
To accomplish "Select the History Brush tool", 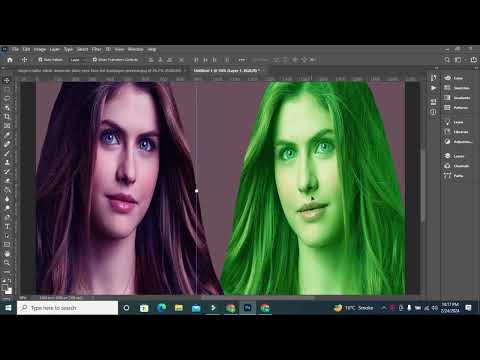I will [x=7, y=171].
